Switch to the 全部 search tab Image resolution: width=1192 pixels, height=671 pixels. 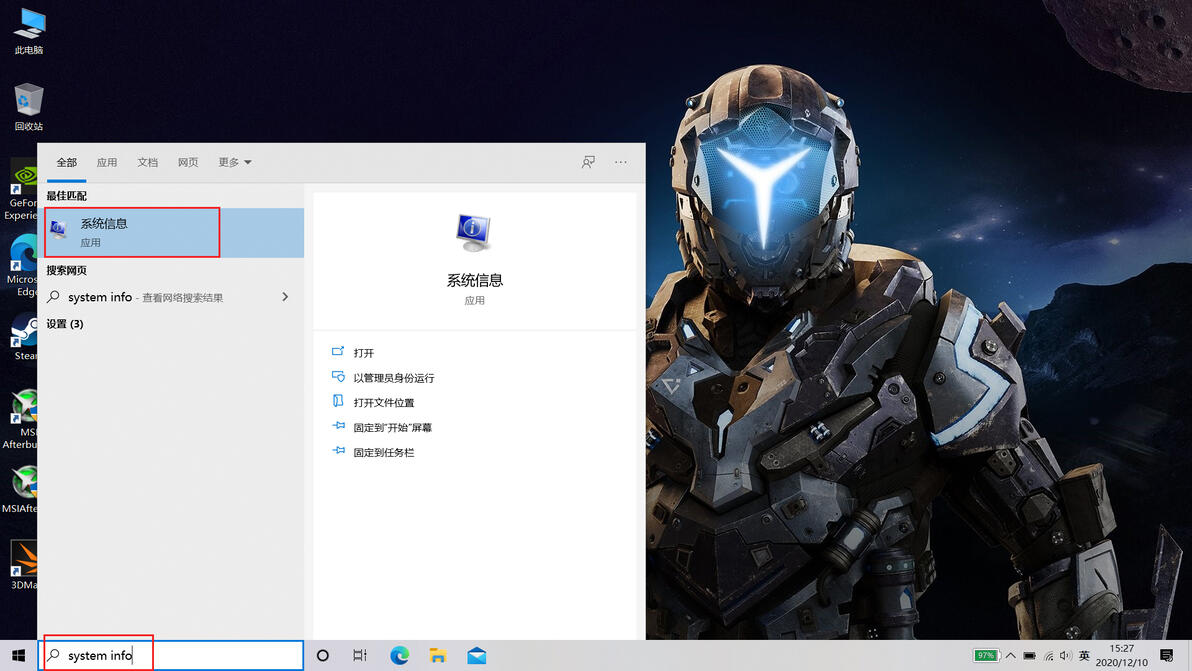click(67, 162)
